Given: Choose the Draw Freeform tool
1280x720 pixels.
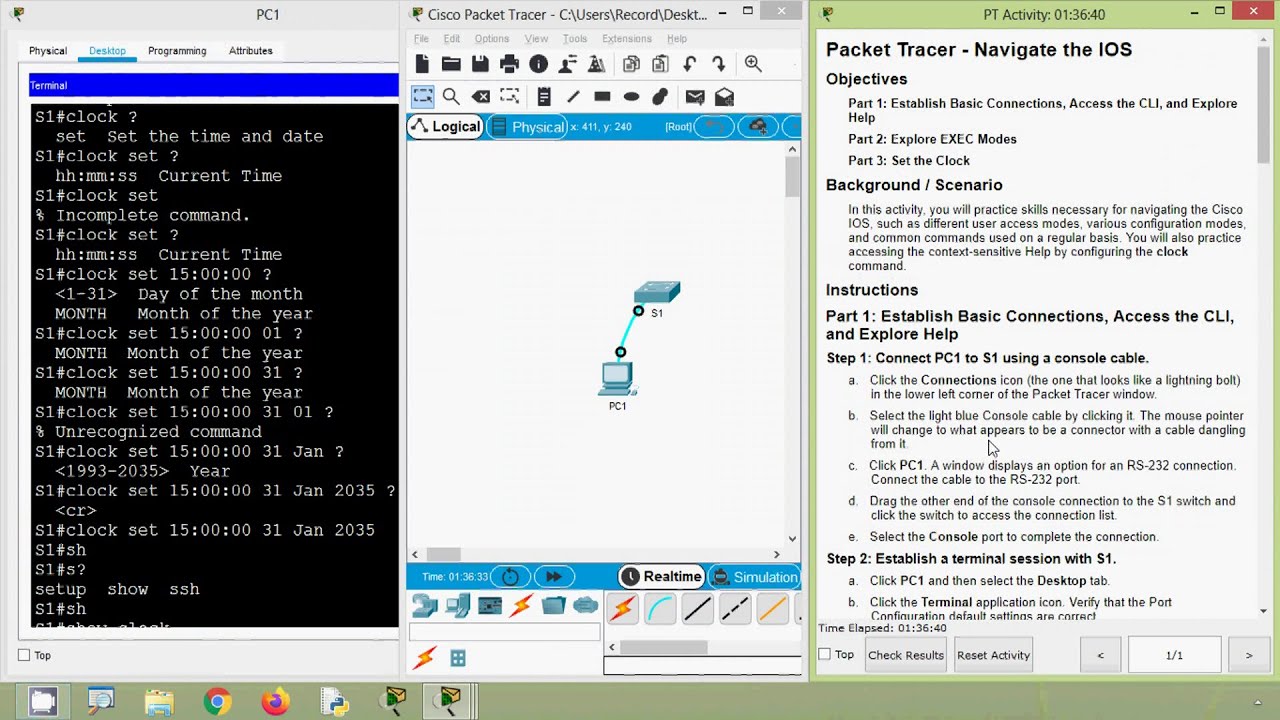Looking at the screenshot, I should [x=660, y=96].
